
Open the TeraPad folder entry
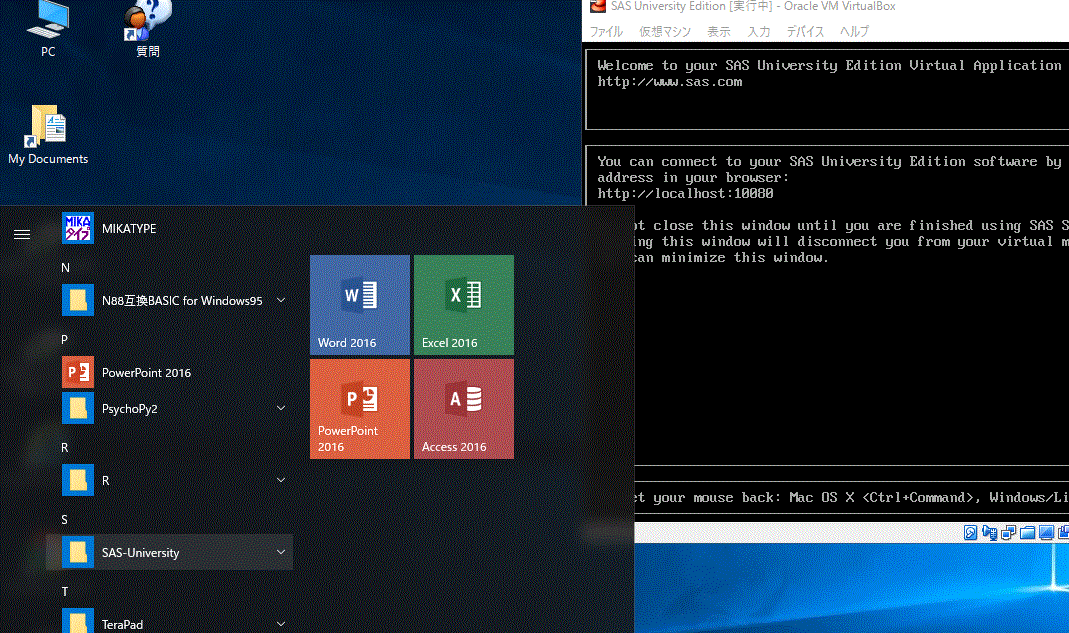click(170, 623)
